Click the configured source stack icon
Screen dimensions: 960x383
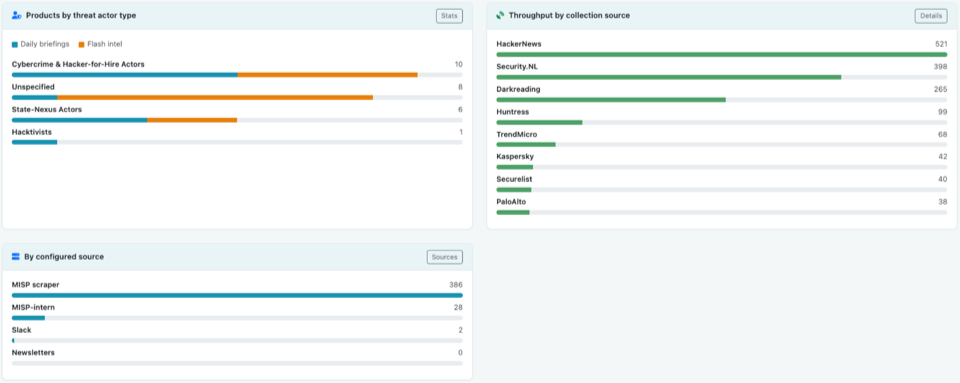16,257
